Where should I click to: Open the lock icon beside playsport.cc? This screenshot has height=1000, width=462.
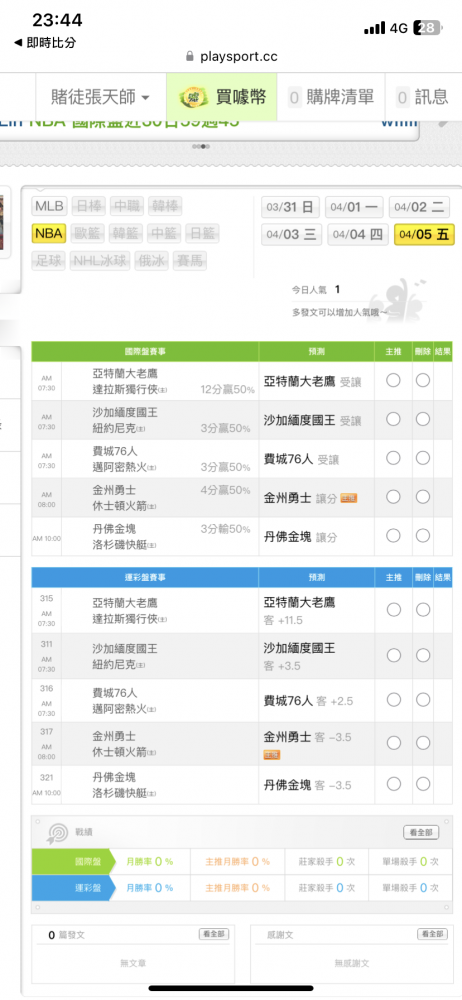coord(189,56)
